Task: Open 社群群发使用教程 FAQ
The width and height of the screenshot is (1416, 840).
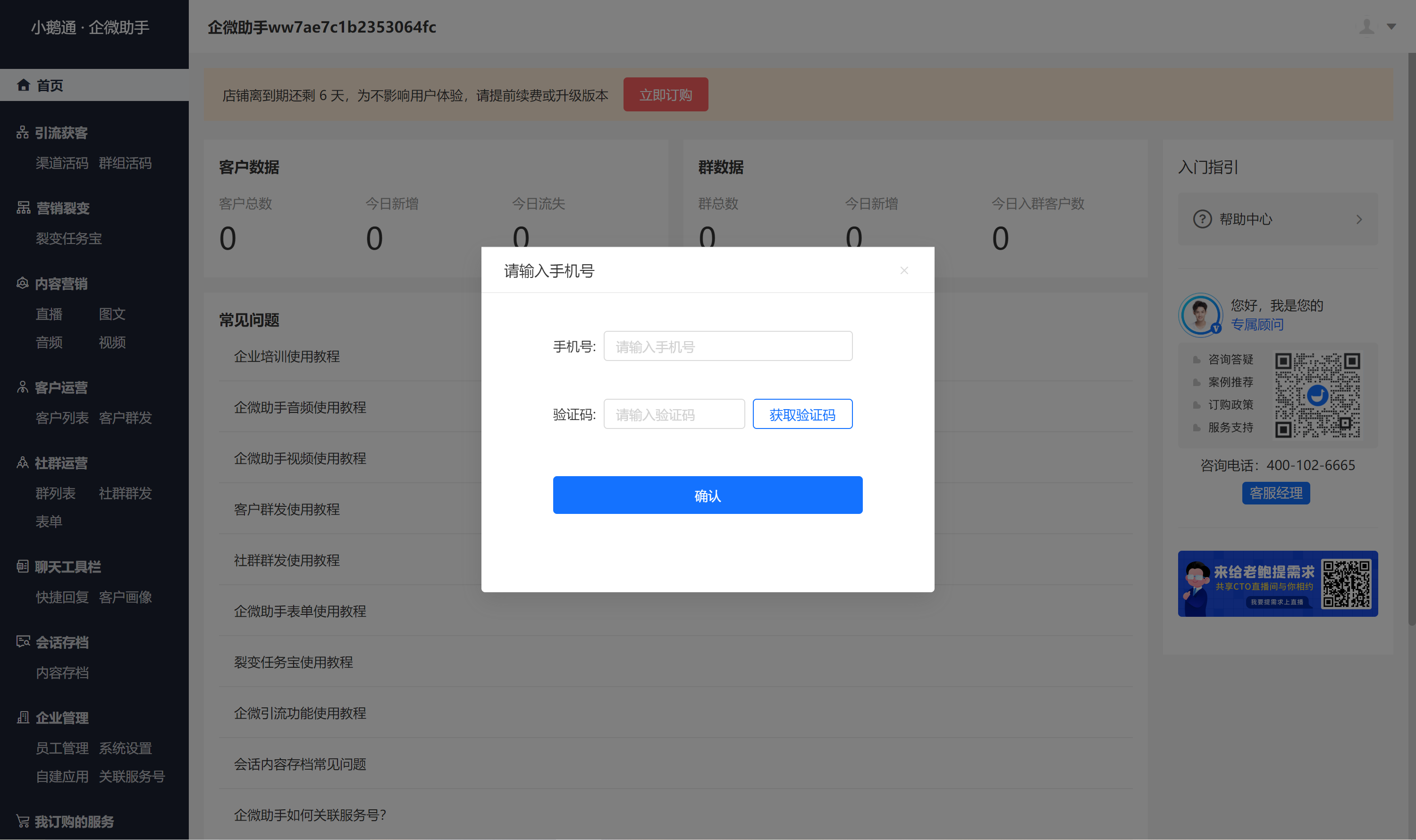Action: (287, 560)
